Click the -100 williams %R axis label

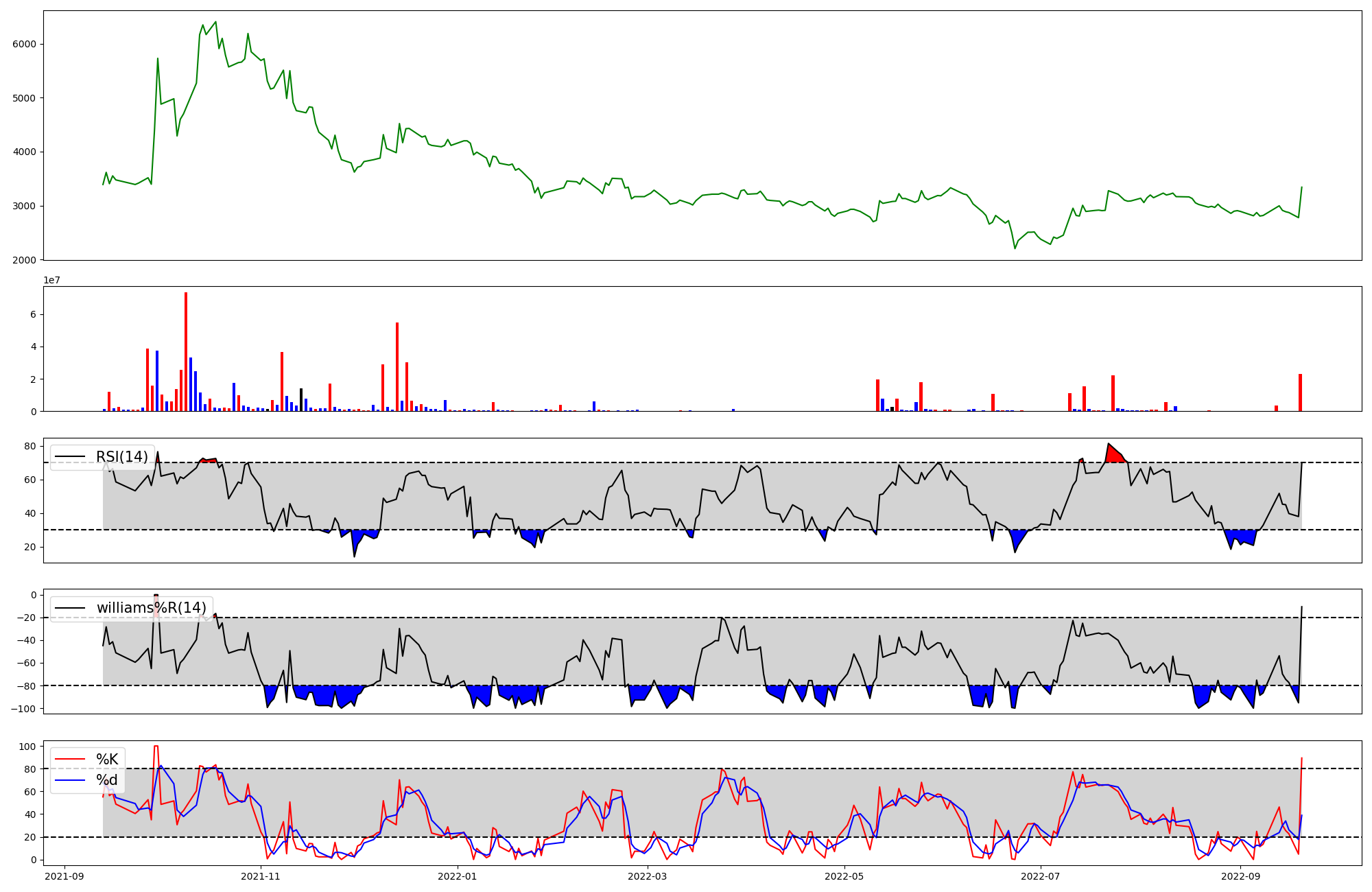coord(25,709)
